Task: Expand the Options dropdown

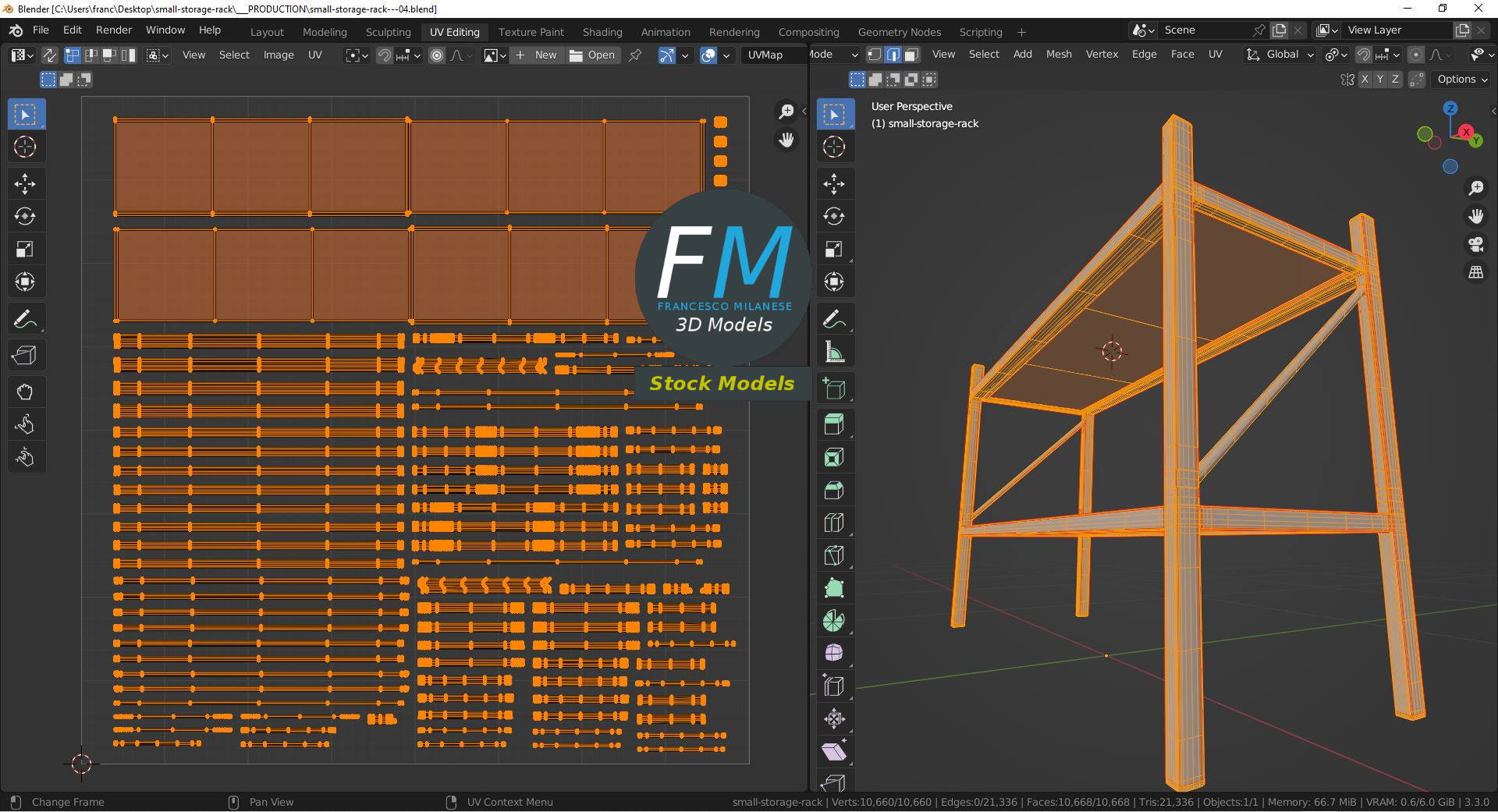Action: pos(1461,80)
